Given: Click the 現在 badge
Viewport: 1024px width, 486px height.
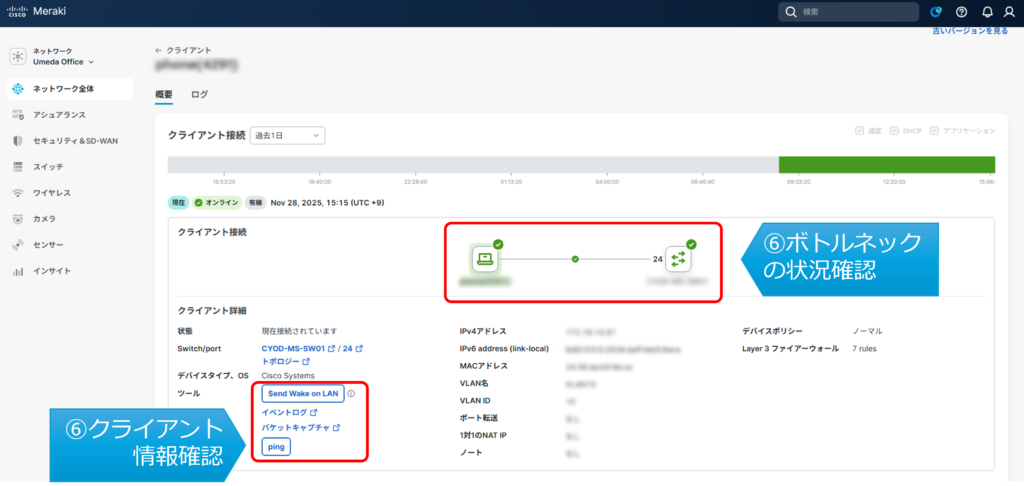Looking at the screenshot, I should tap(178, 203).
